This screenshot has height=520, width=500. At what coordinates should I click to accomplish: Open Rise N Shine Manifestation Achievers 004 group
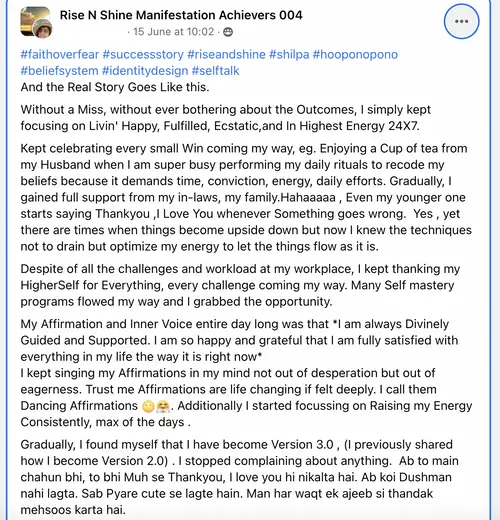(181, 15)
